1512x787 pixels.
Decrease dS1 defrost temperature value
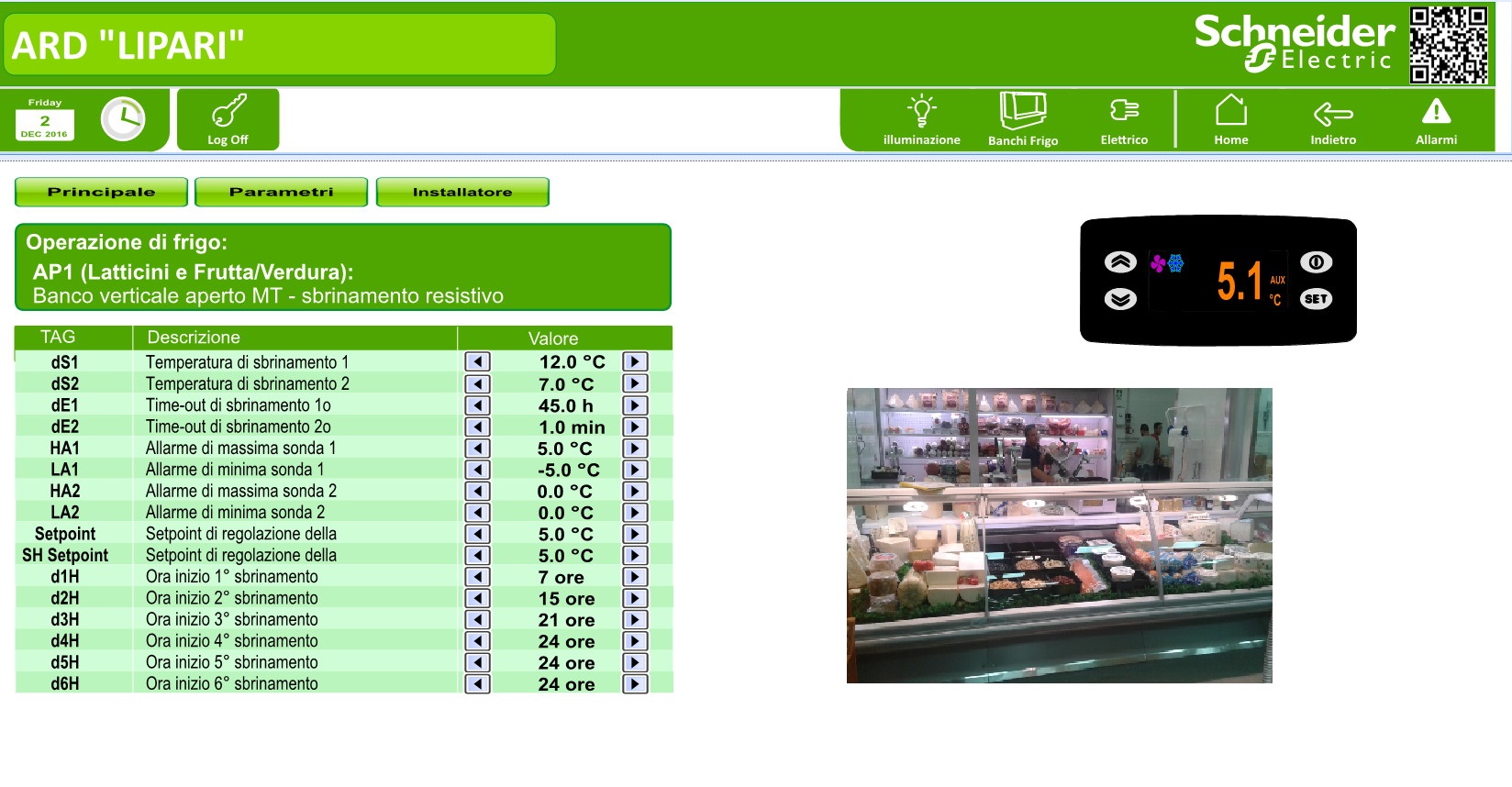pyautogui.click(x=477, y=362)
